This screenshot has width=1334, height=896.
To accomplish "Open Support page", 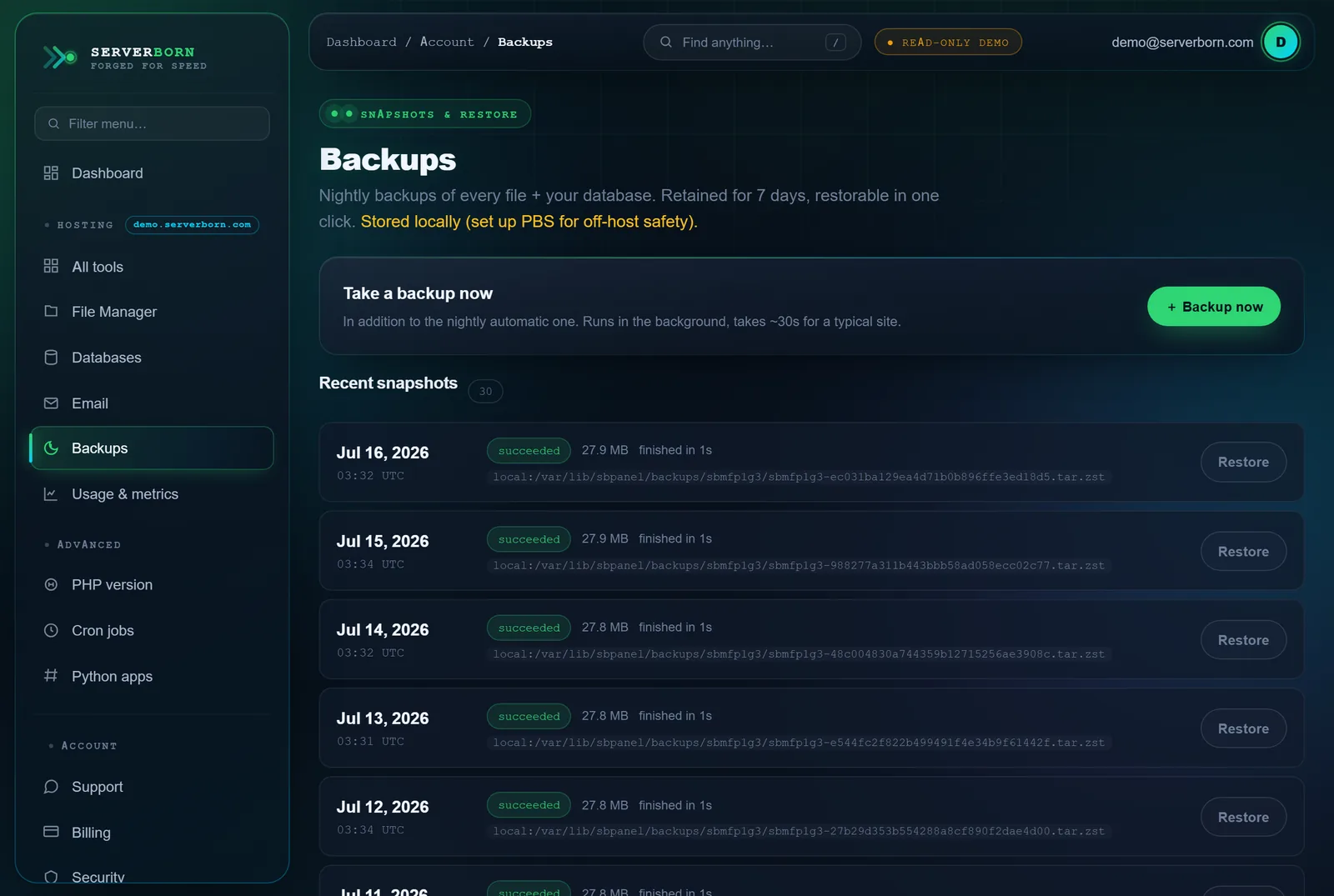I will pos(151,787).
